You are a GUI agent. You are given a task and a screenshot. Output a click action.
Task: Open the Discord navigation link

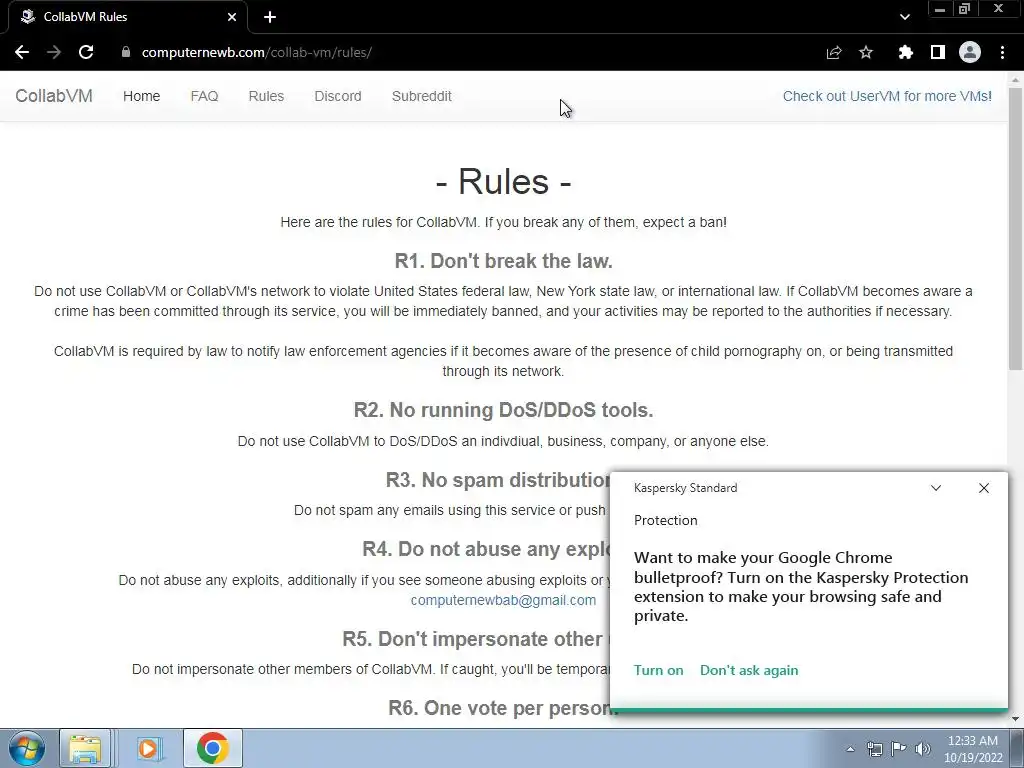point(338,96)
